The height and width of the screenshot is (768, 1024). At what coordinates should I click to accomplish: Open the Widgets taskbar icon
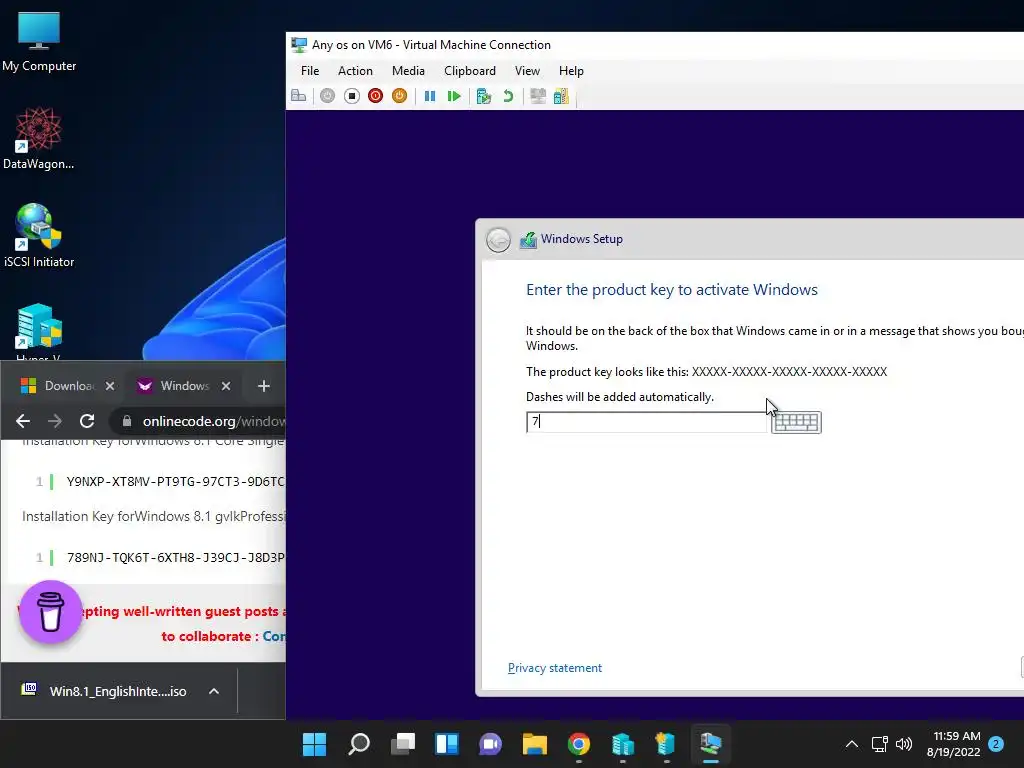point(447,744)
